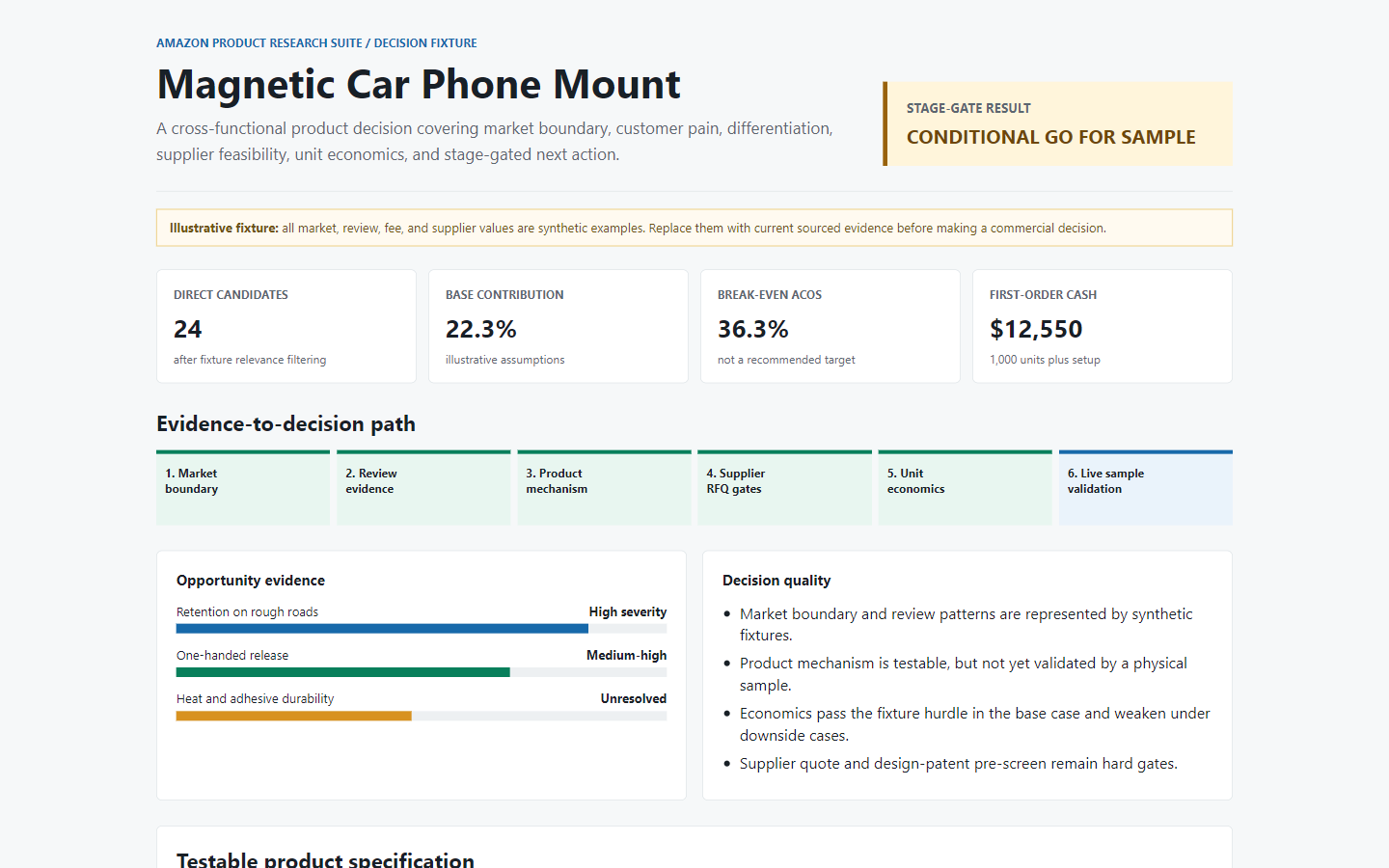The height and width of the screenshot is (868, 1389).
Task: Select step 3. Product mechanism
Action: coord(604,487)
